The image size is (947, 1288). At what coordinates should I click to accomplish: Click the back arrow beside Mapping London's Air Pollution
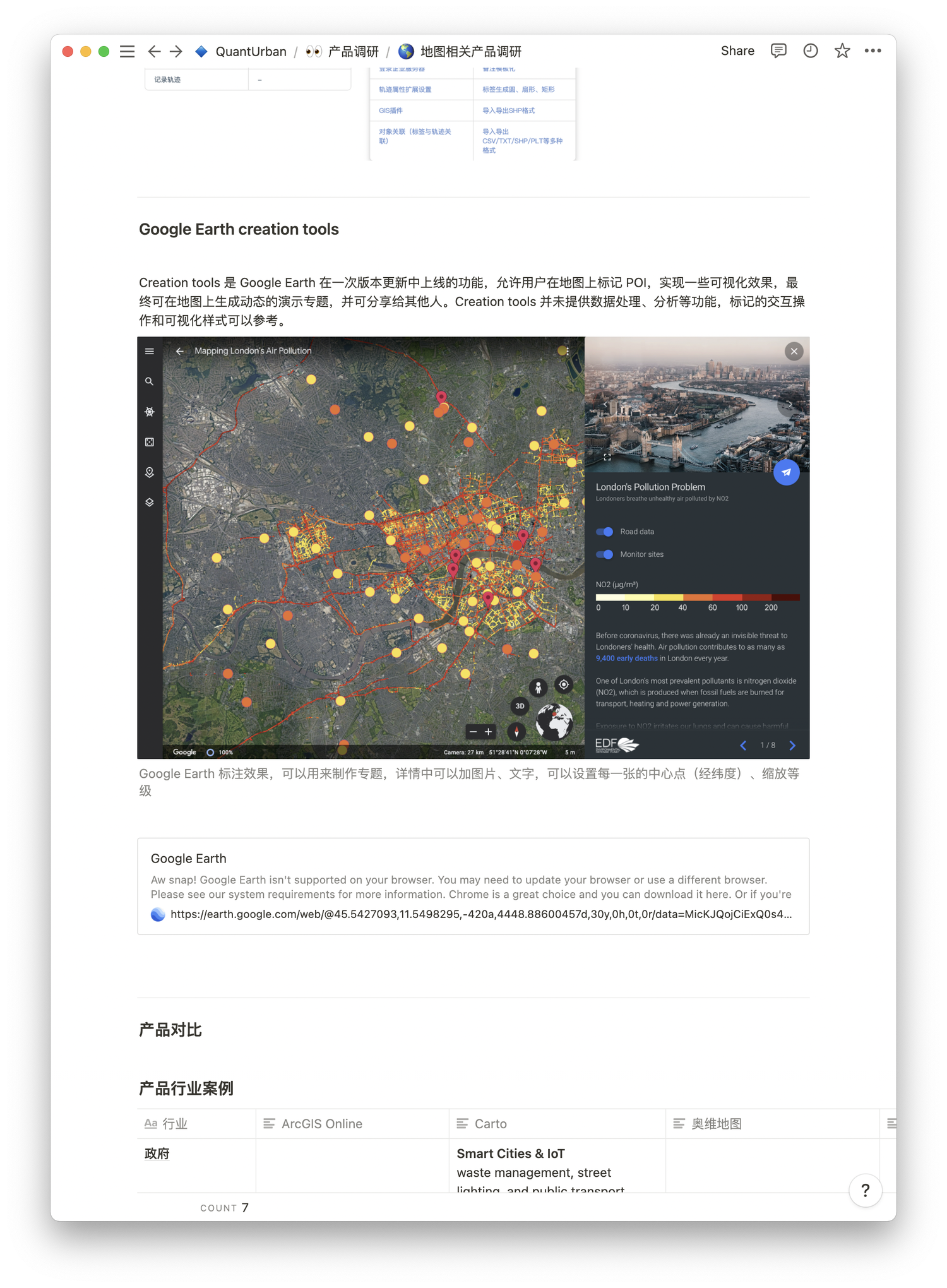180,351
